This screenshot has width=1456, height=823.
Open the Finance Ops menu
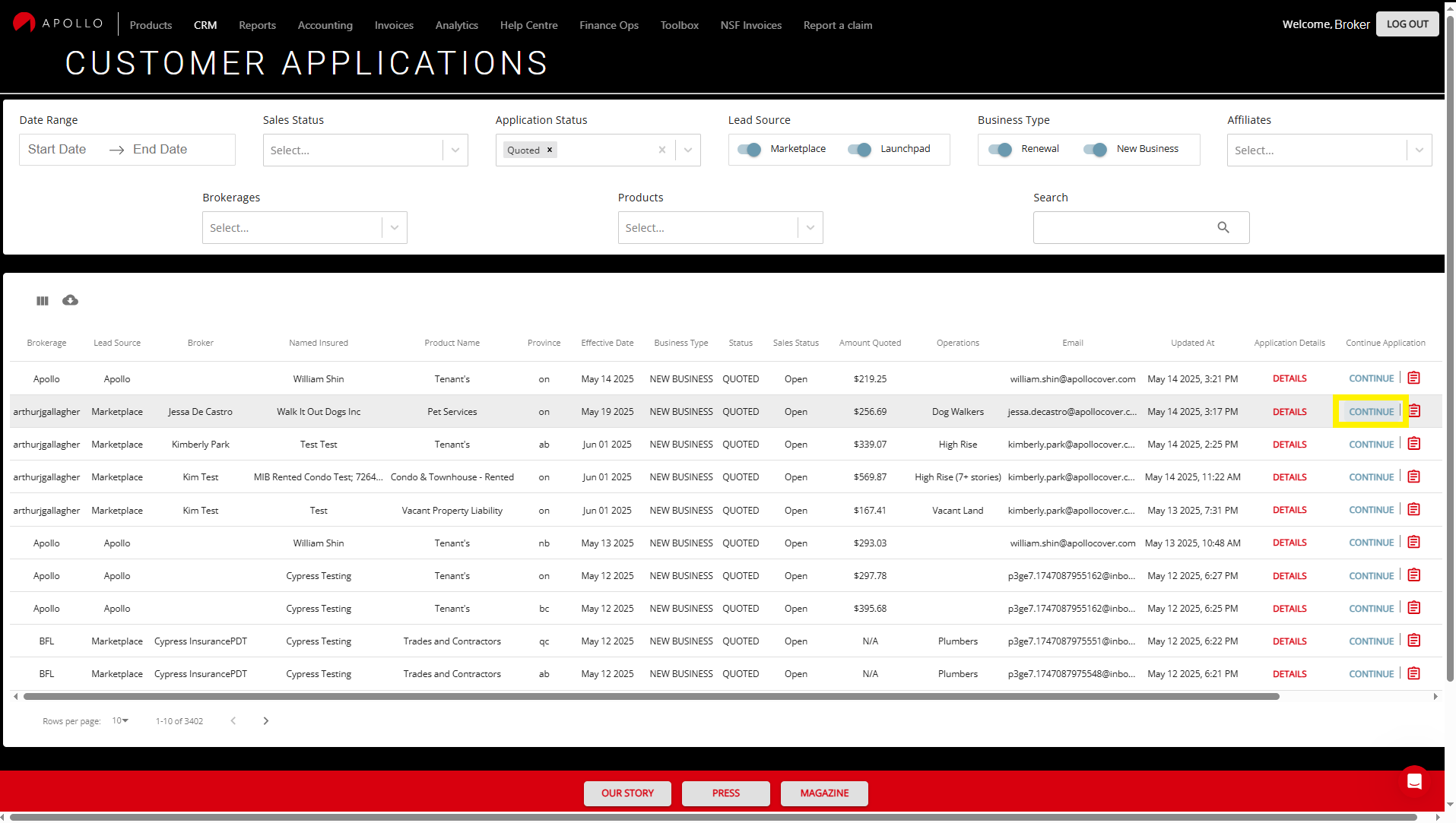(608, 25)
